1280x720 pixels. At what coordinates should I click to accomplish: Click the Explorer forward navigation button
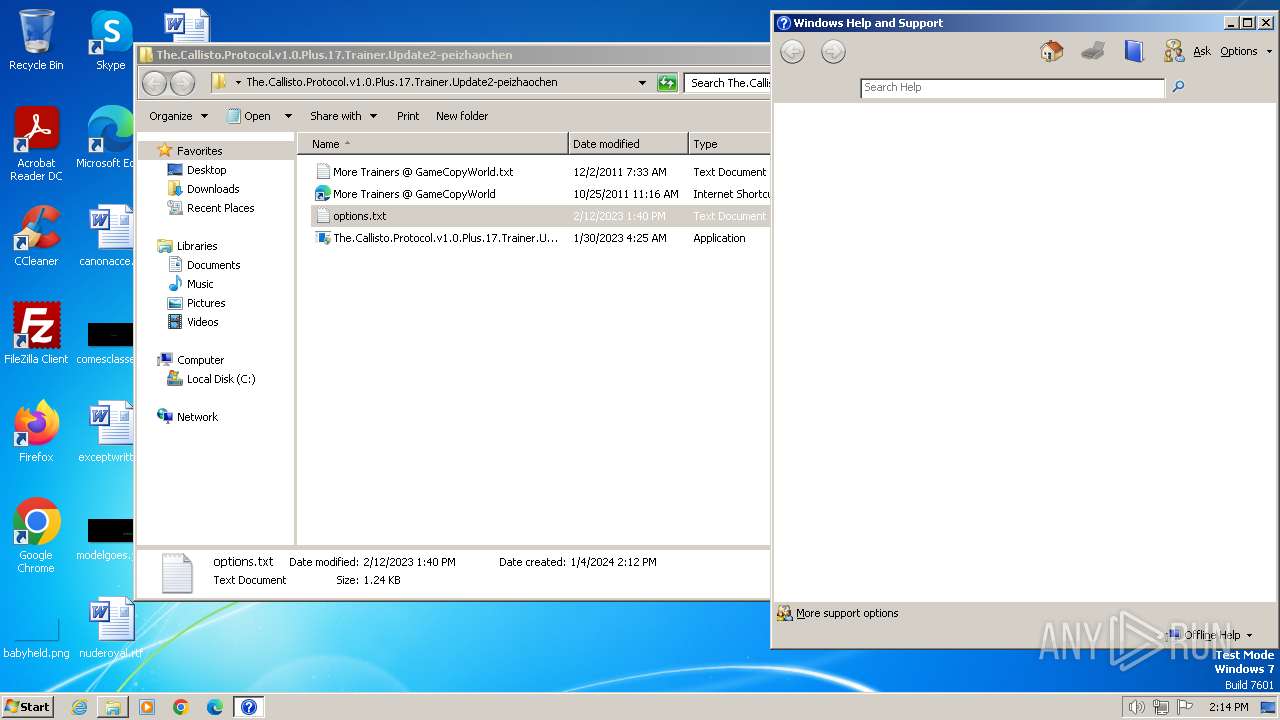182,83
